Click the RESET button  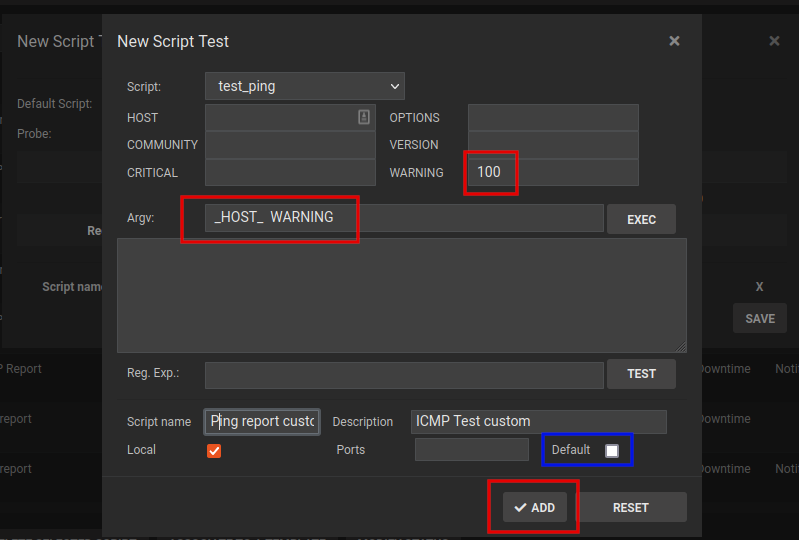coord(631,507)
